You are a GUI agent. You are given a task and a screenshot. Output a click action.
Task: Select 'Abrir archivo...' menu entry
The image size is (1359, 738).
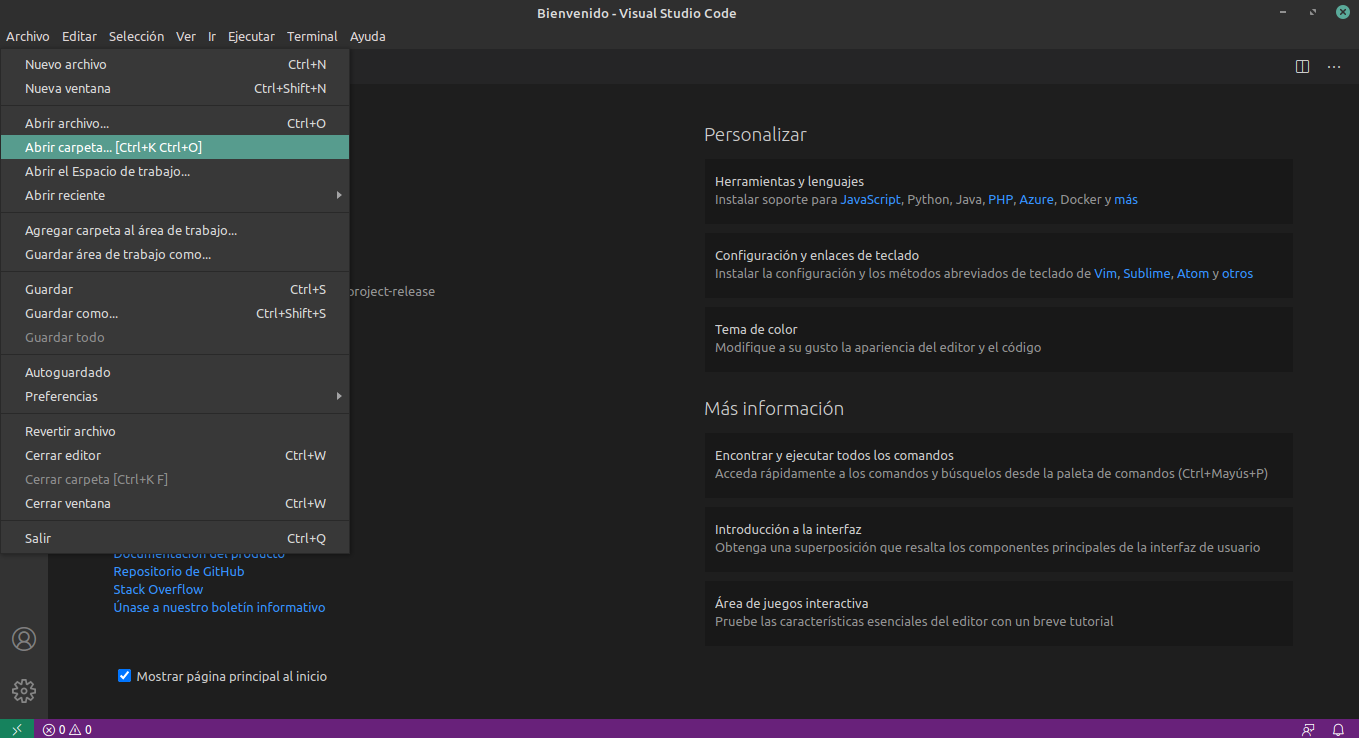tap(175, 123)
